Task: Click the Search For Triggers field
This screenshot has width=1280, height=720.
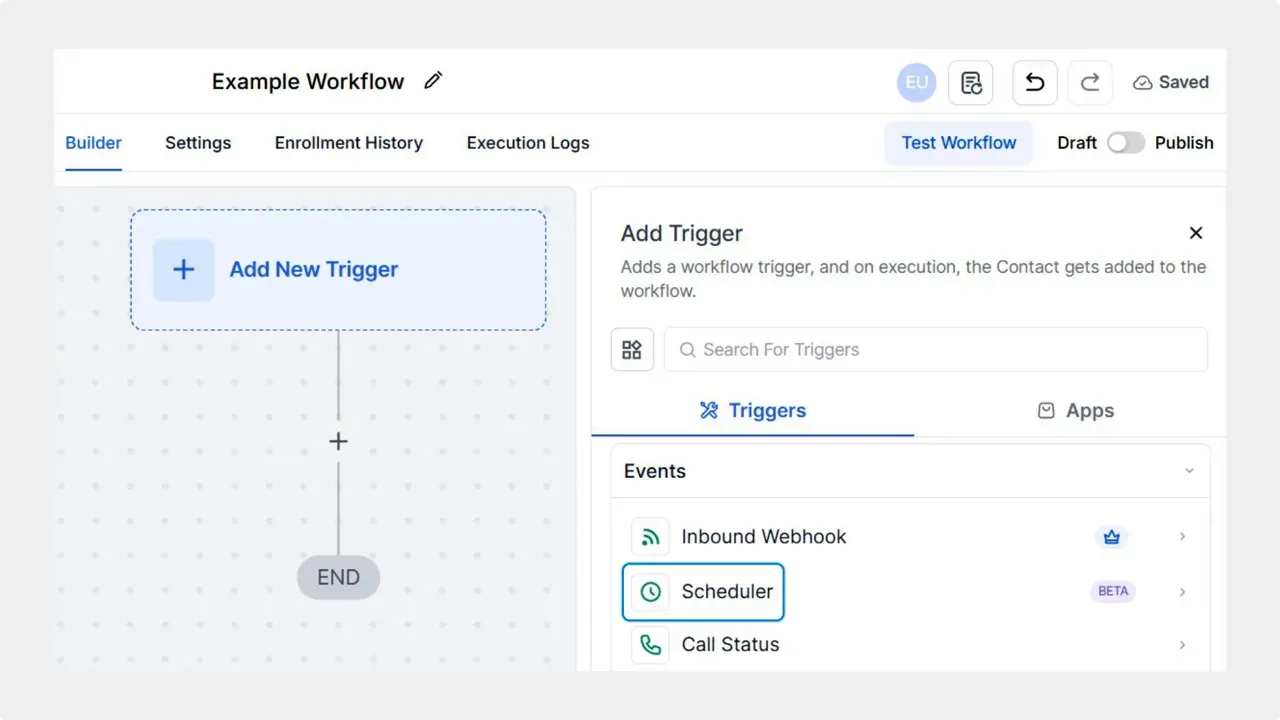Action: tap(935, 349)
